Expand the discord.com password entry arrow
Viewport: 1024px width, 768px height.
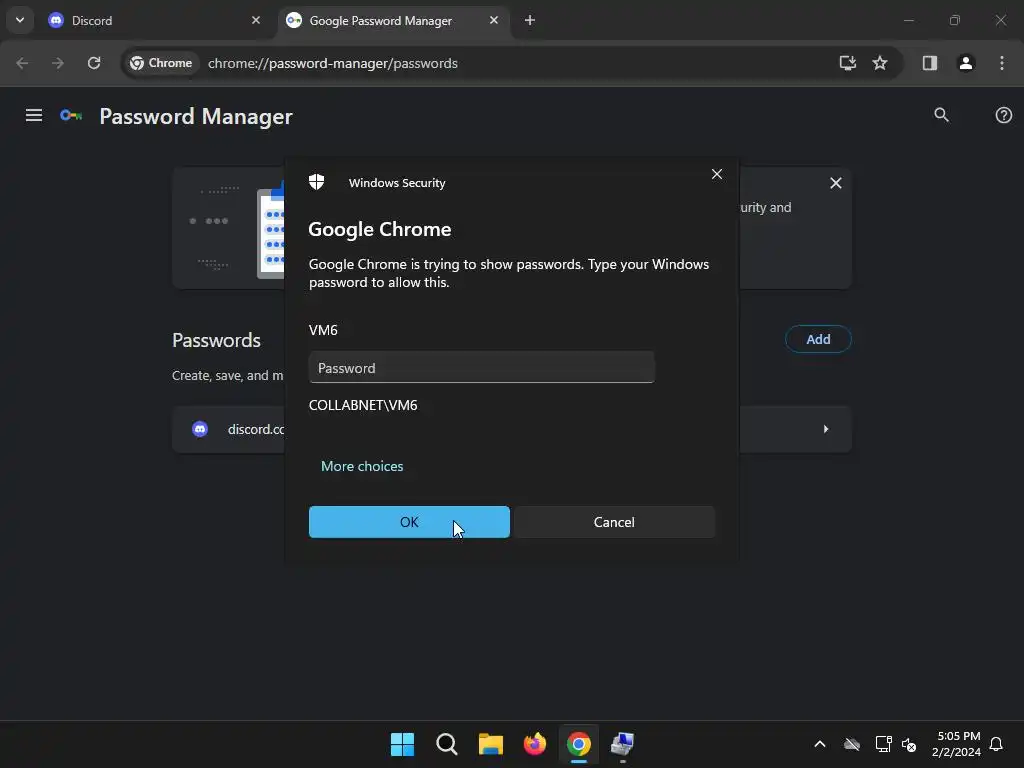[x=826, y=429]
